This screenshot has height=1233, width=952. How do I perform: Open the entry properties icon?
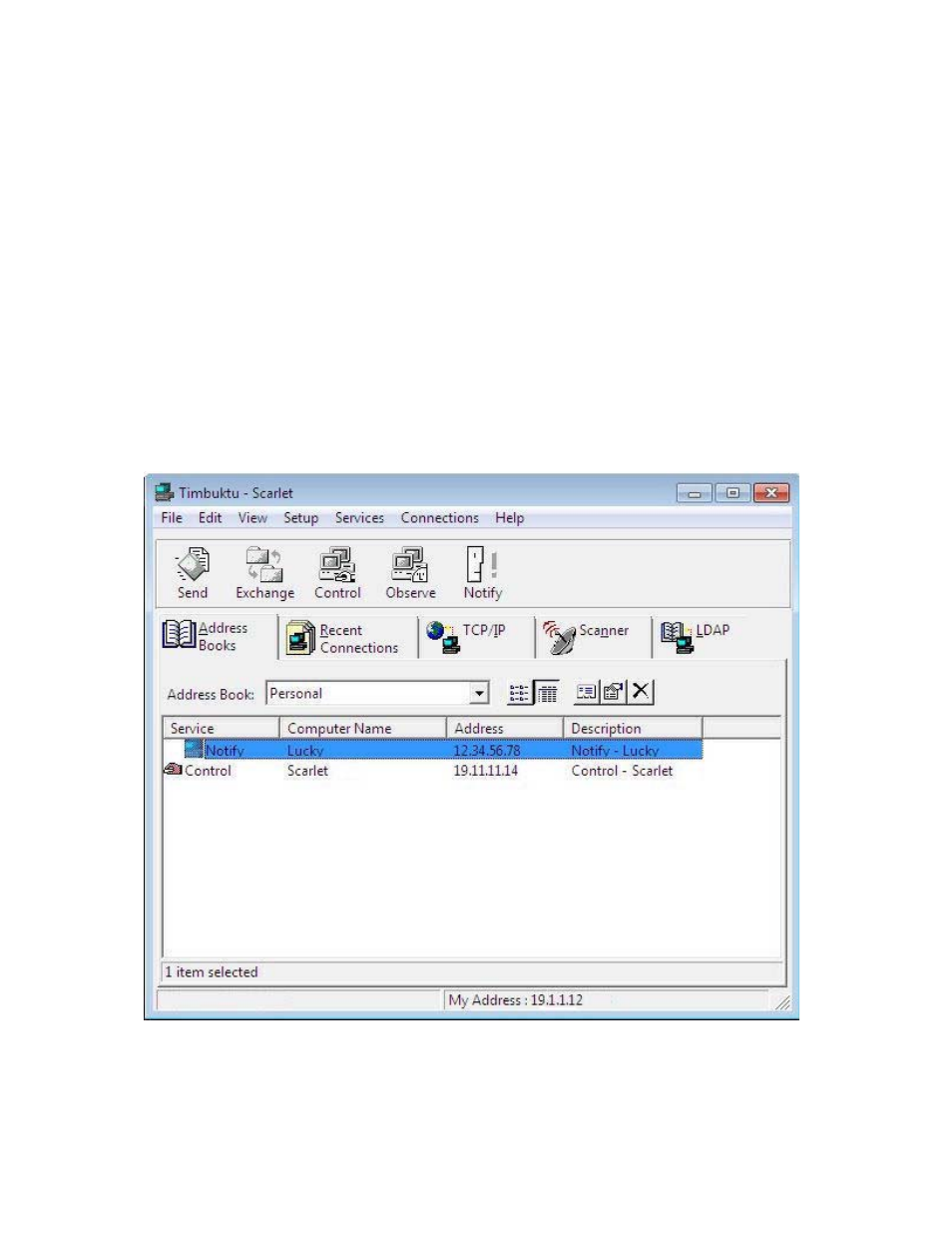(613, 691)
